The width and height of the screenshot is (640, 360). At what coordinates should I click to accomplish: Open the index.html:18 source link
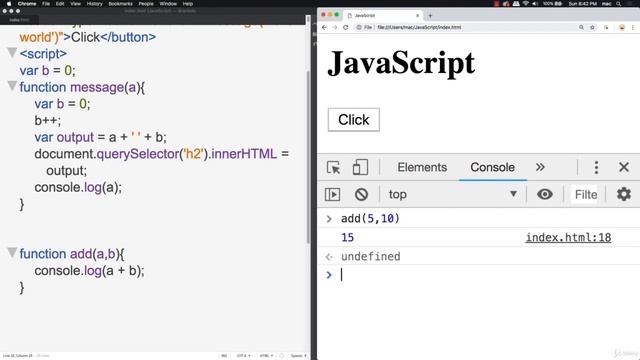coord(568,238)
